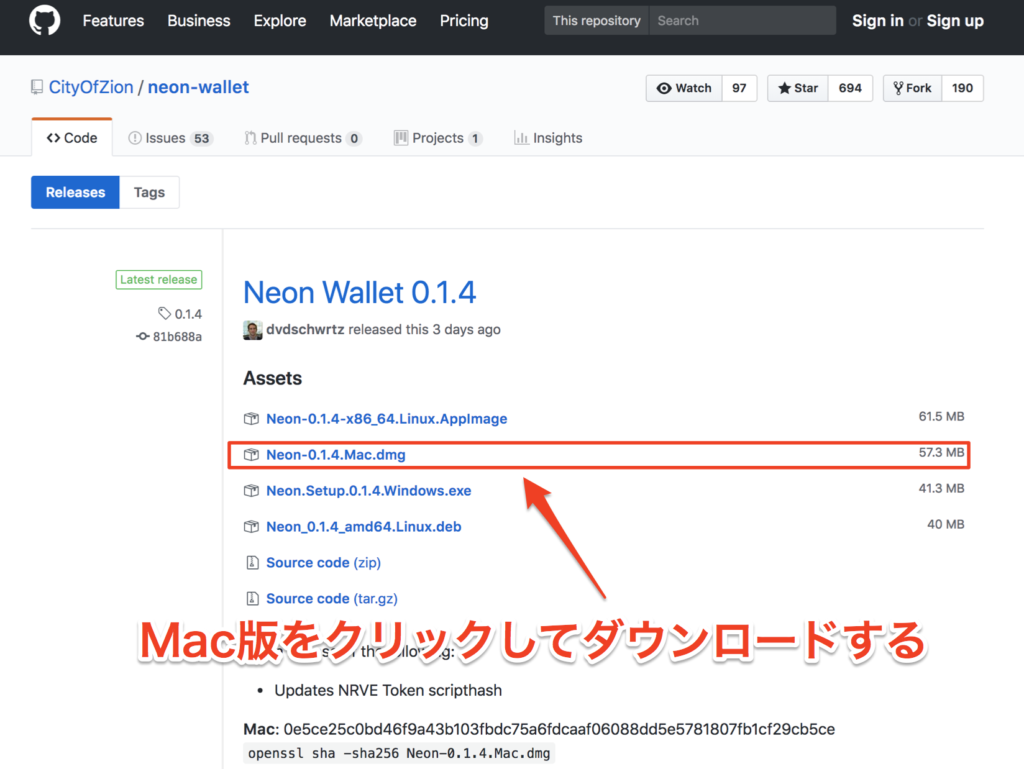The height and width of the screenshot is (769, 1024).
Task: Click the Mac sha256 hash line
Action: [539, 729]
